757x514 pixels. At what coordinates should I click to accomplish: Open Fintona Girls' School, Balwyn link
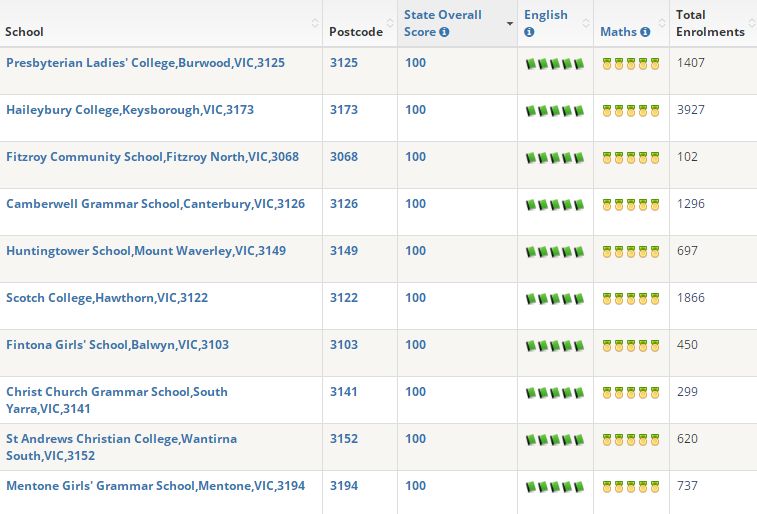[117, 345]
